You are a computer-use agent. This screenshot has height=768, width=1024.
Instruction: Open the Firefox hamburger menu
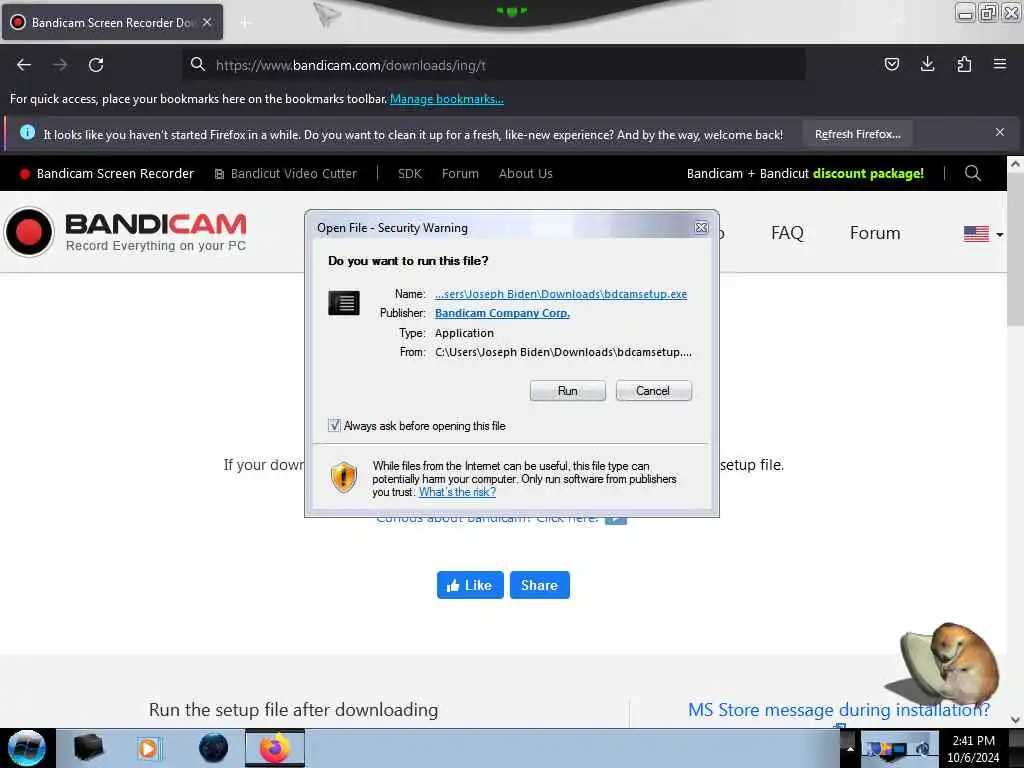click(x=1000, y=64)
